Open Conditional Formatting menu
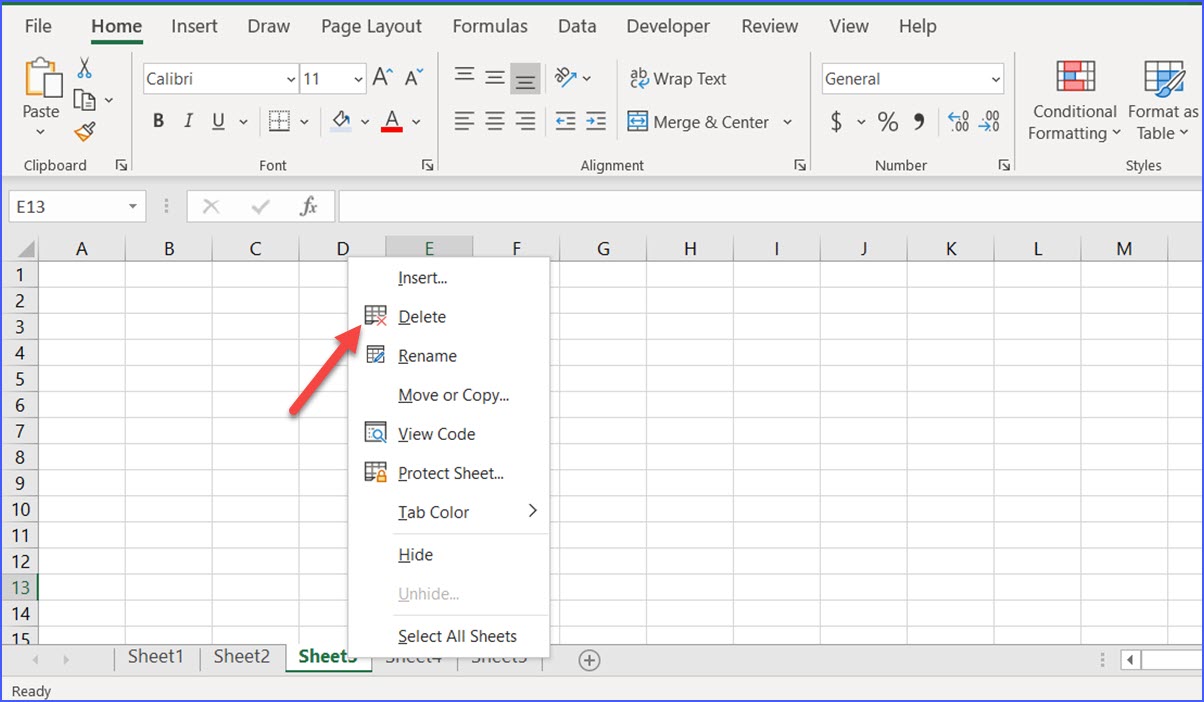 (x=1075, y=101)
